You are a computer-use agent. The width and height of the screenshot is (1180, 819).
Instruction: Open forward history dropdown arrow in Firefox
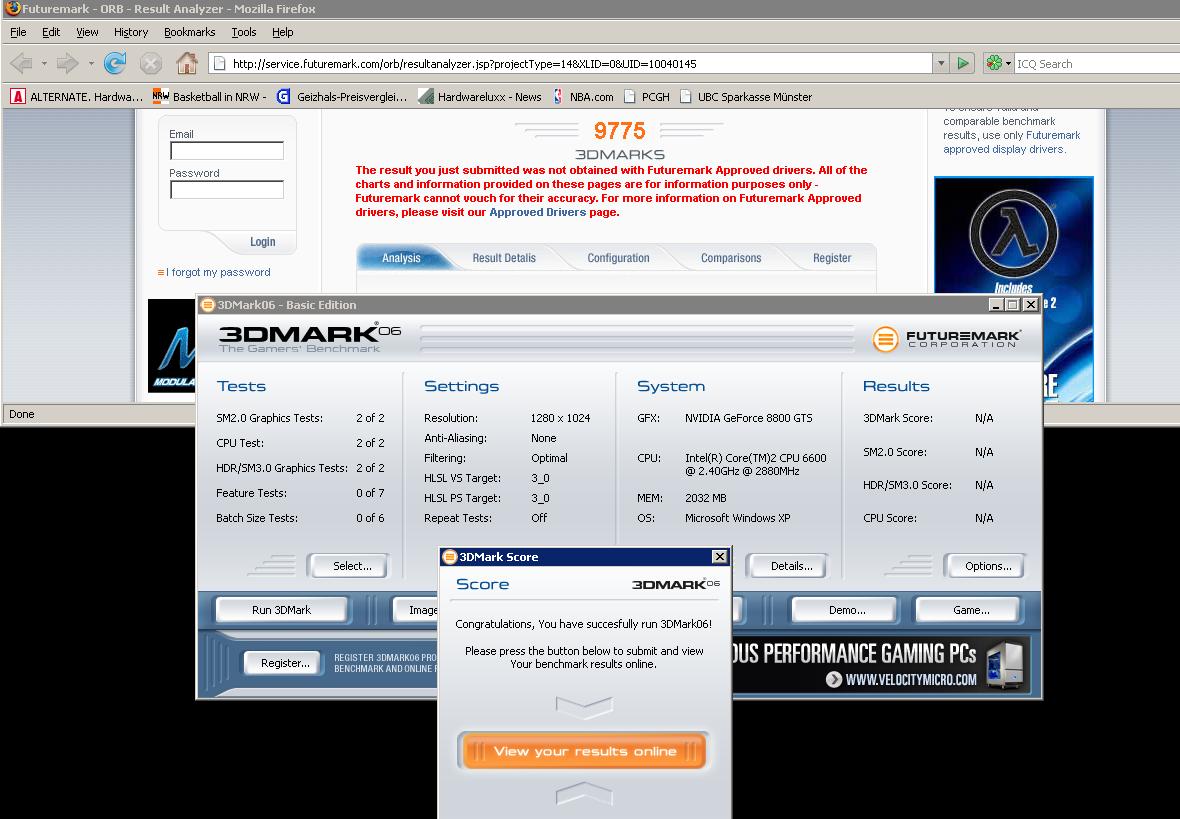(x=91, y=63)
